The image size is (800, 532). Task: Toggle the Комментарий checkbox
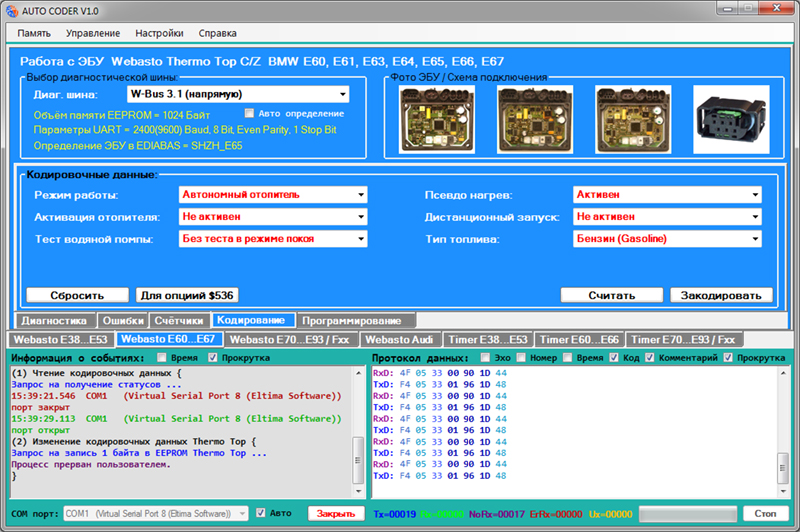pos(649,358)
